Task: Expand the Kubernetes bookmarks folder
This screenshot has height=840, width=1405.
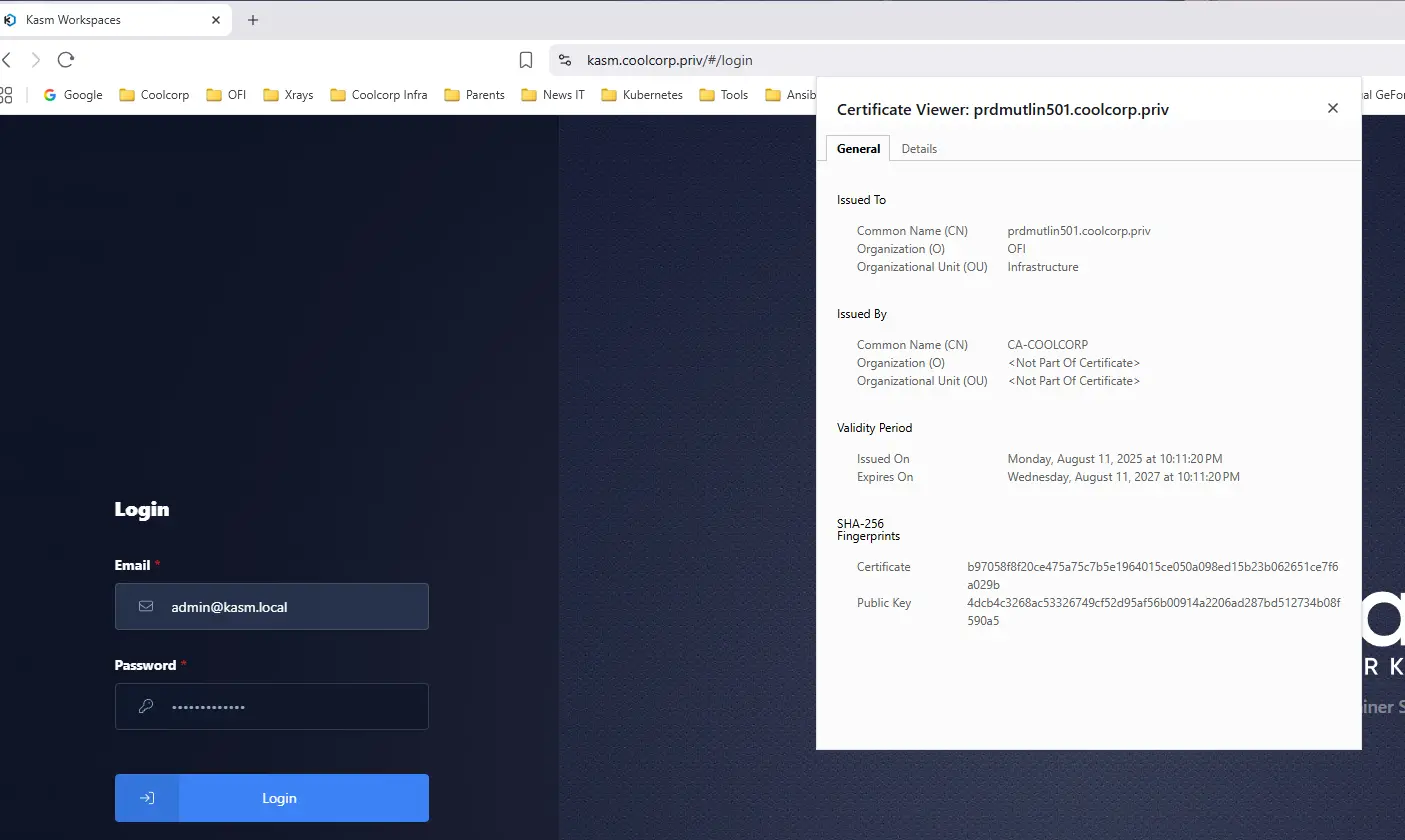Action: coord(641,95)
